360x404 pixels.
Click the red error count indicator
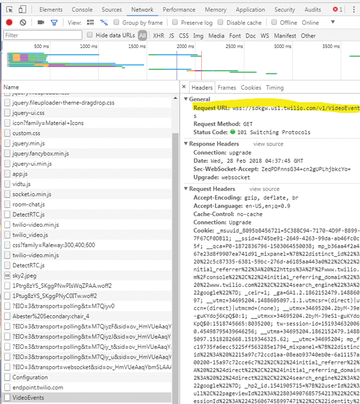point(337,10)
